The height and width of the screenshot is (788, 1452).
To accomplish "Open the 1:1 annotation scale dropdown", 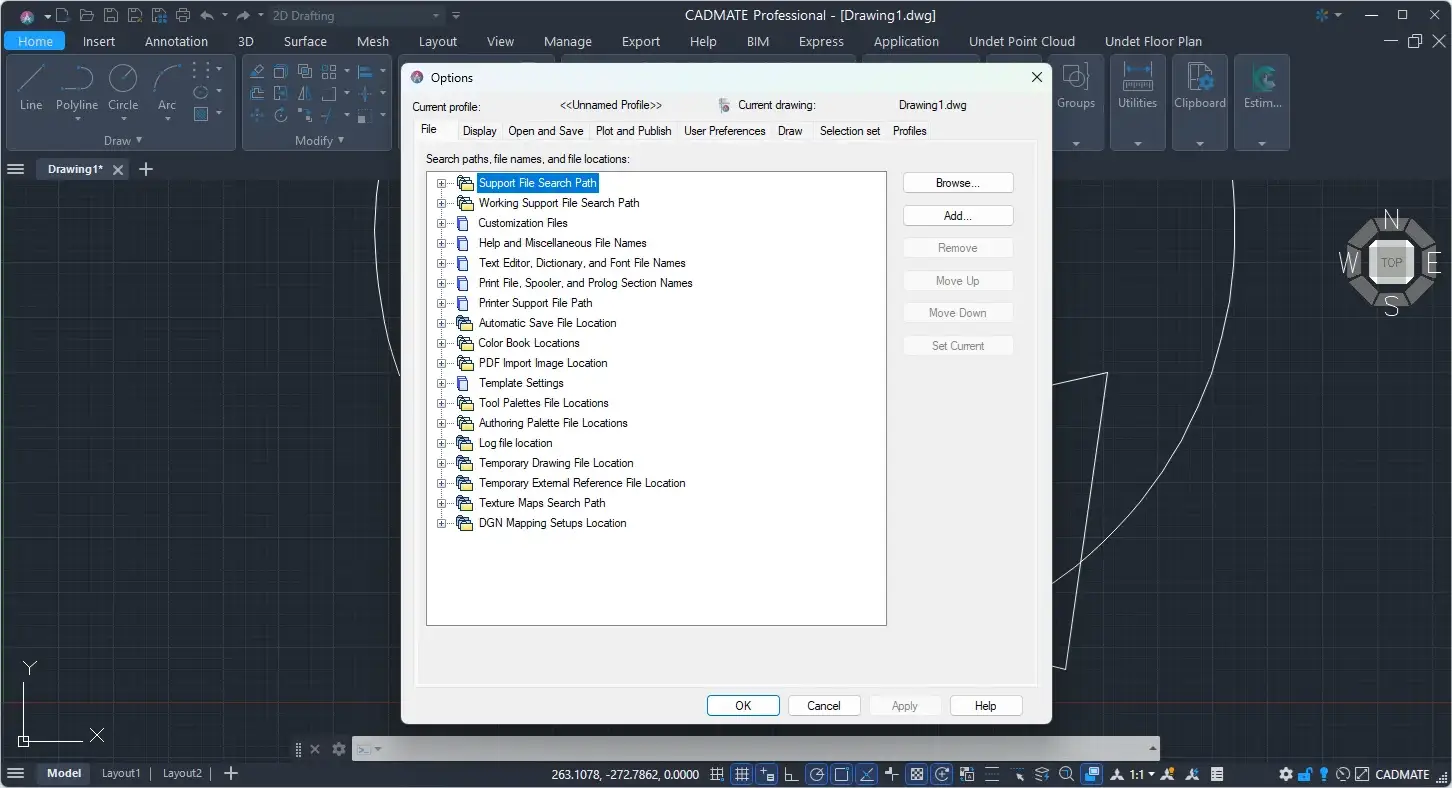I will point(1142,774).
